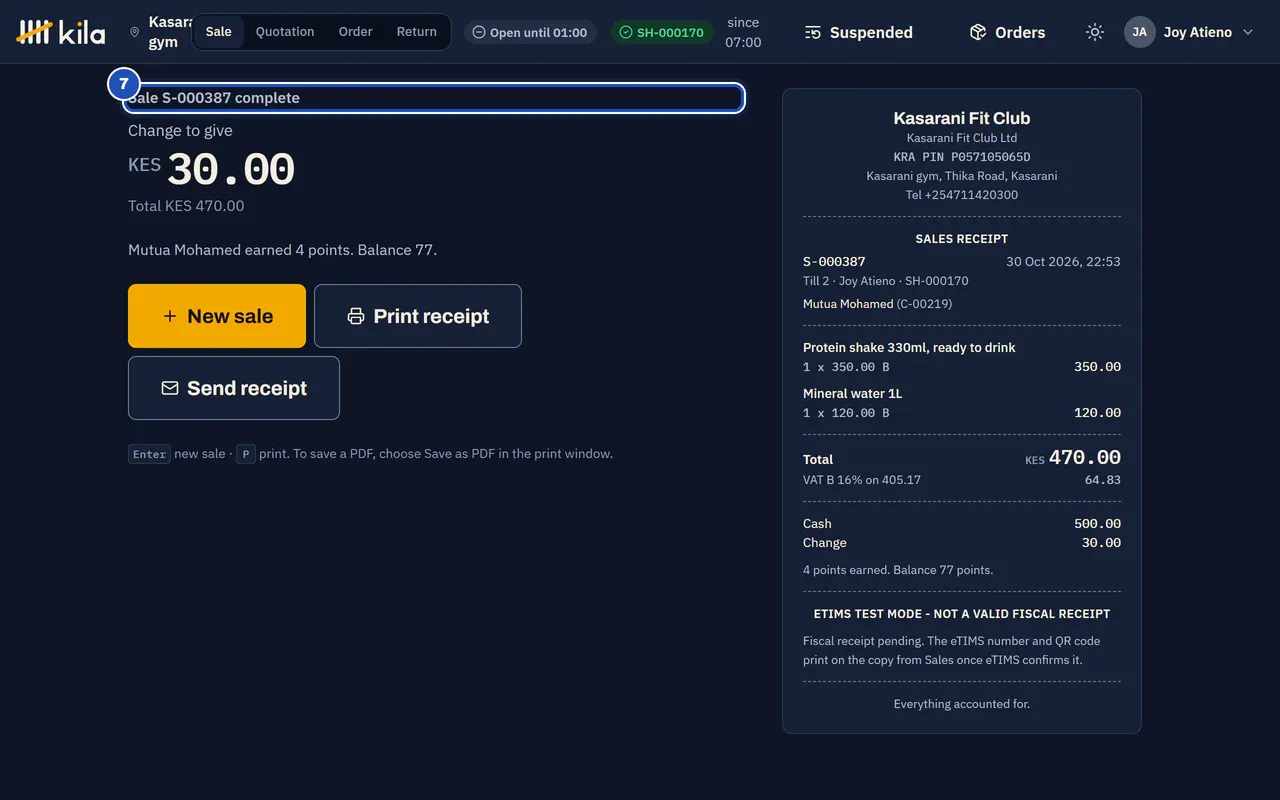The height and width of the screenshot is (800, 1280).
Task: Open the Suspended sales list
Action: pyautogui.click(x=859, y=32)
